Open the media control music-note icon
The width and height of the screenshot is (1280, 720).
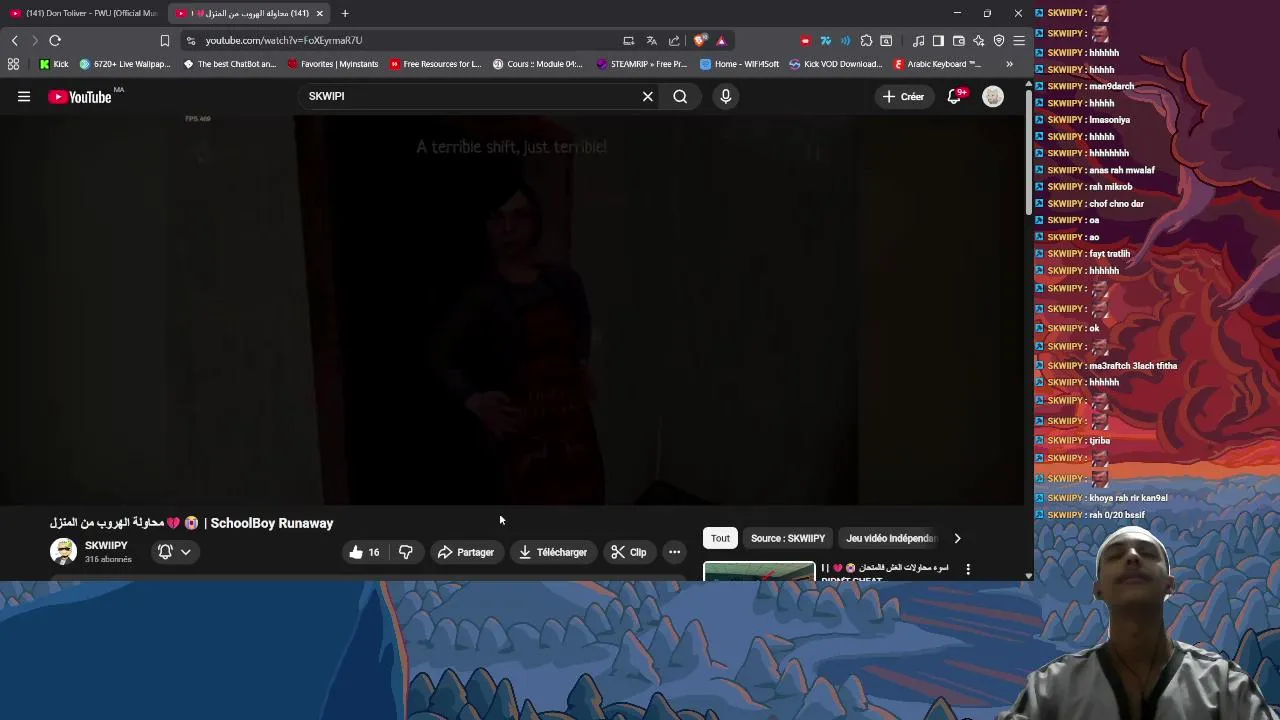click(918, 40)
